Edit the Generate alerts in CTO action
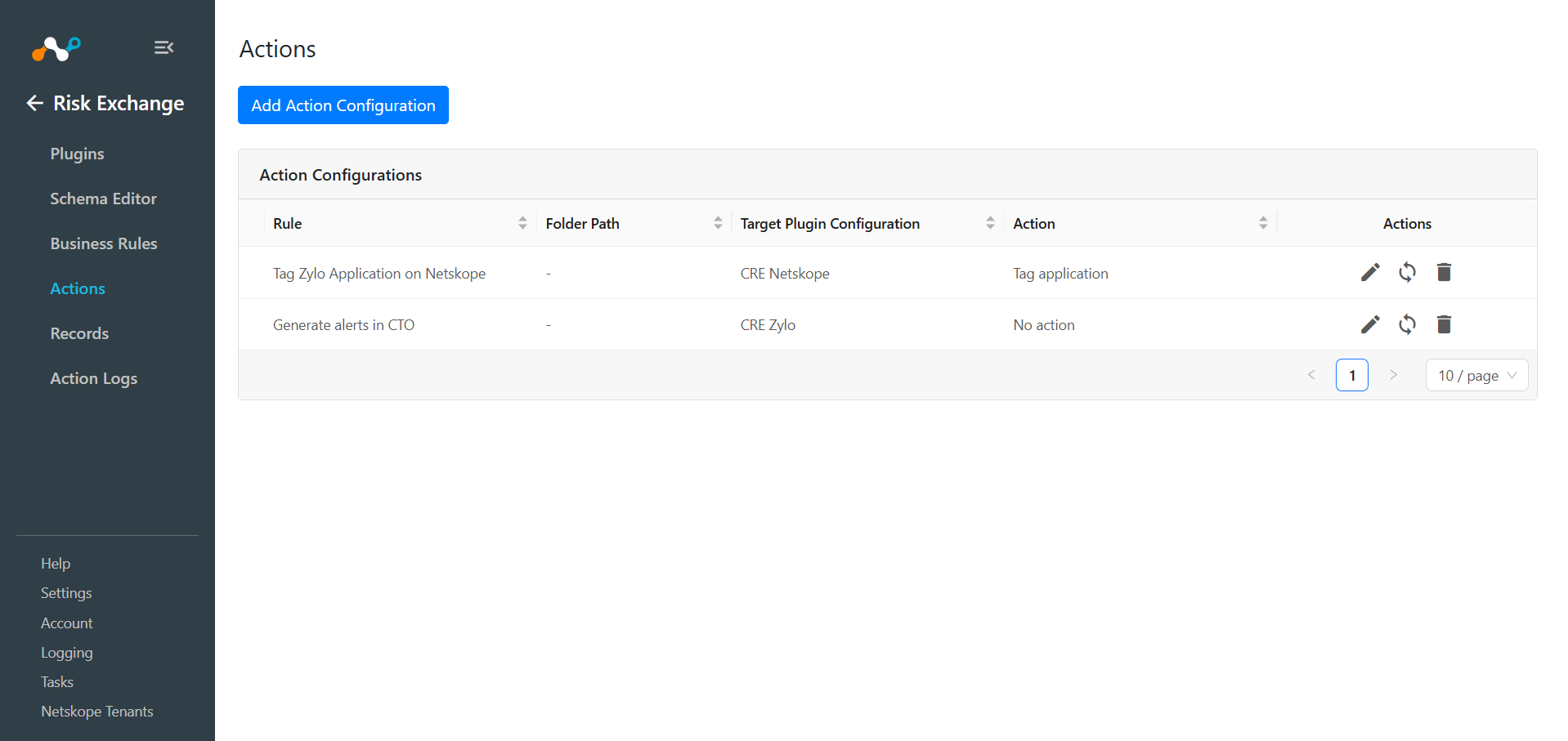1568x741 pixels. [x=1370, y=324]
